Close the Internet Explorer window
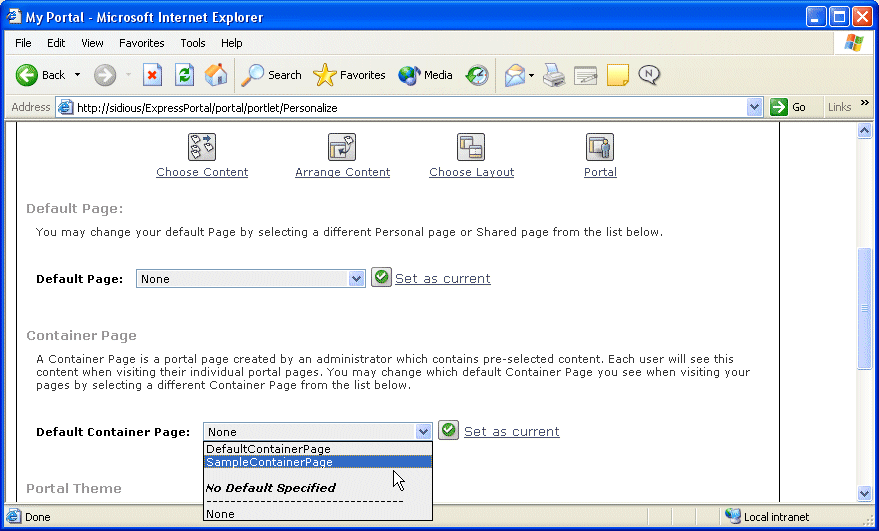The image size is (879, 531). coord(862,17)
